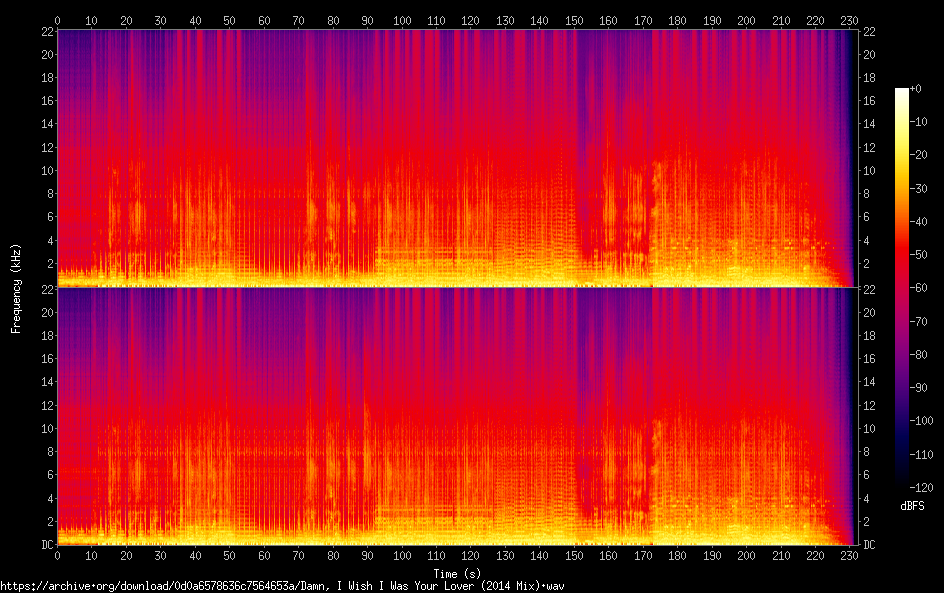Click the center of the upper channel spectrogram

[455, 158]
